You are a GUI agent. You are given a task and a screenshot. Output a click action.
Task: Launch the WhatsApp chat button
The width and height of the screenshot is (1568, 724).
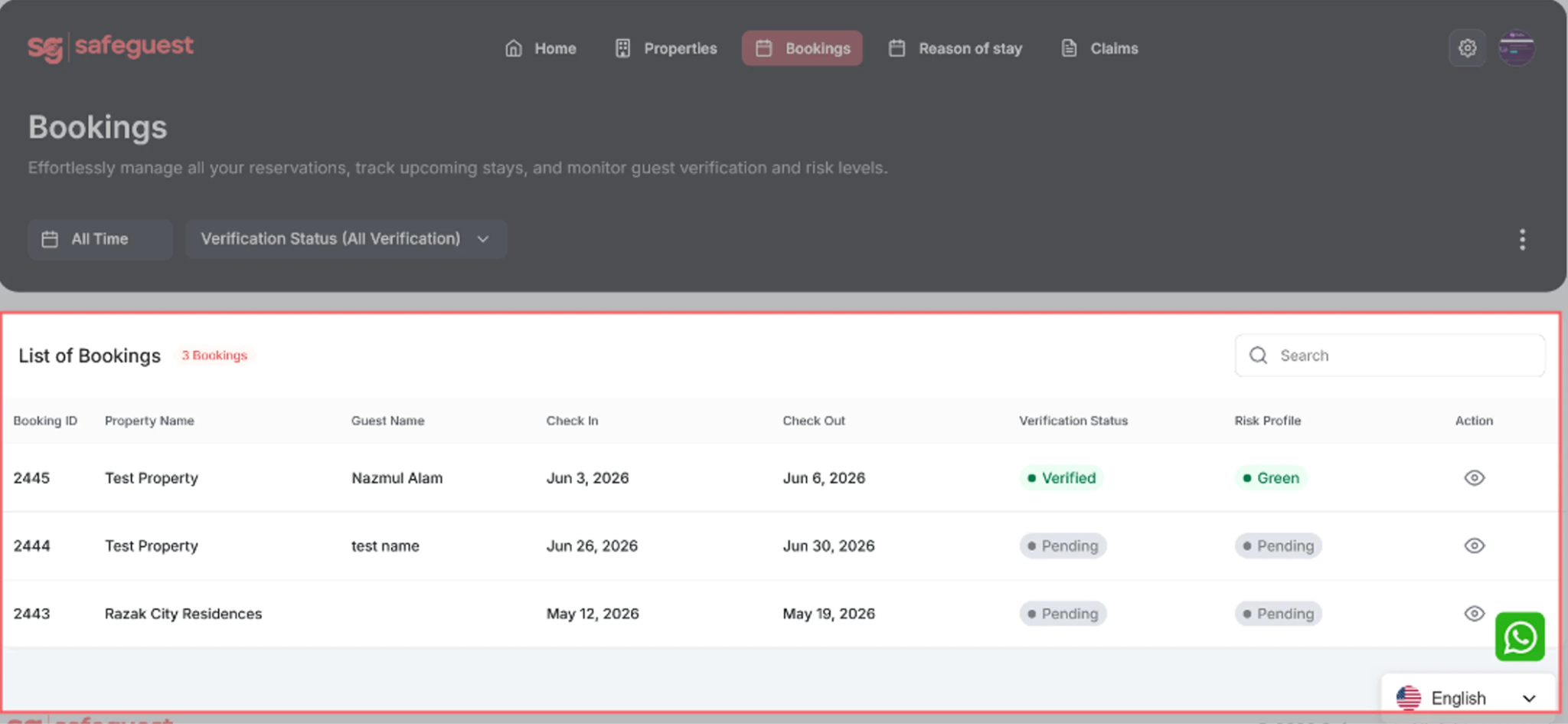[x=1520, y=637]
